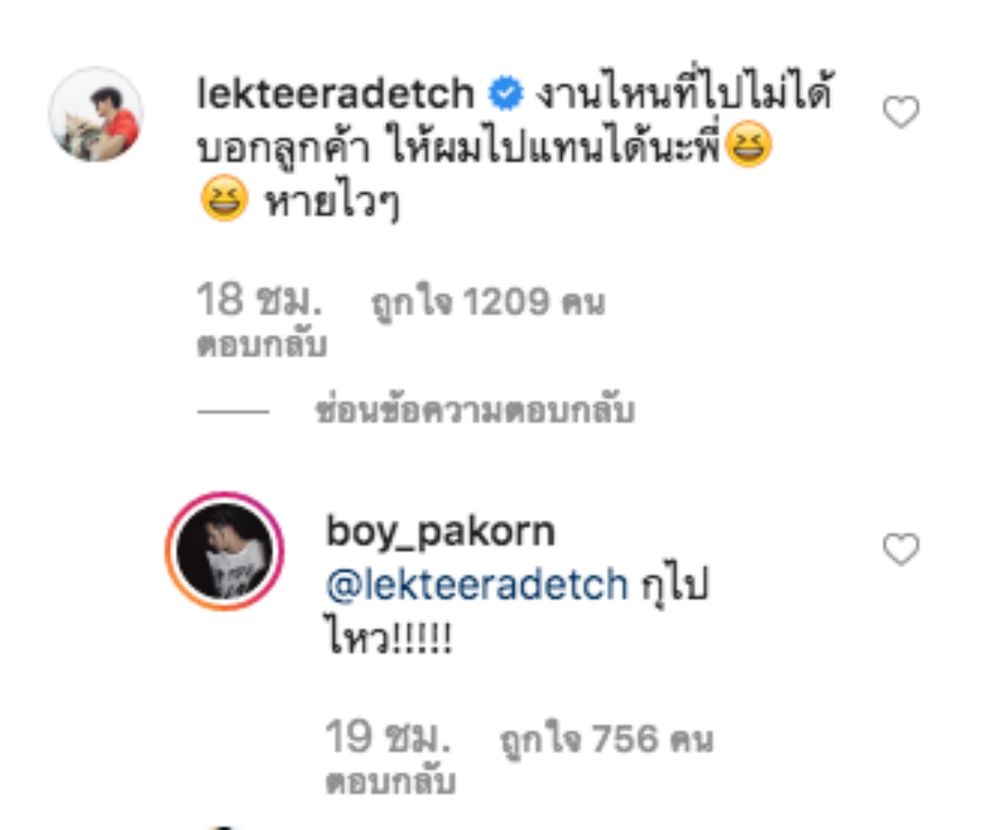Open the boy_pakorn username link
The width and height of the screenshot is (1000, 830).
(441, 532)
